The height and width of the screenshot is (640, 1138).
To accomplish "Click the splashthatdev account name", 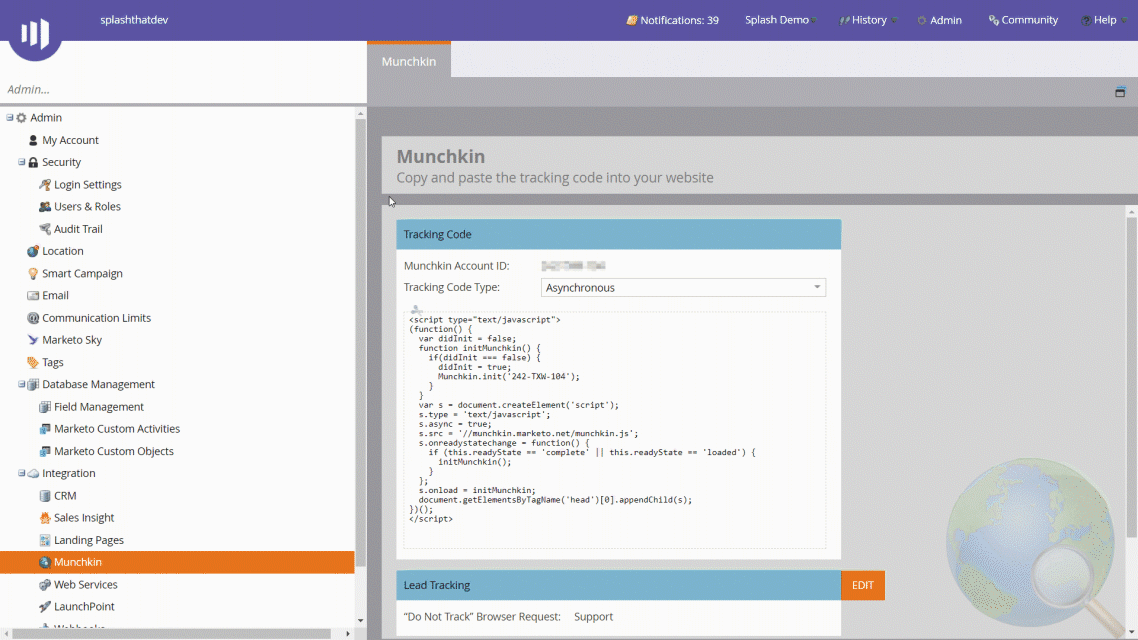I will [134, 20].
